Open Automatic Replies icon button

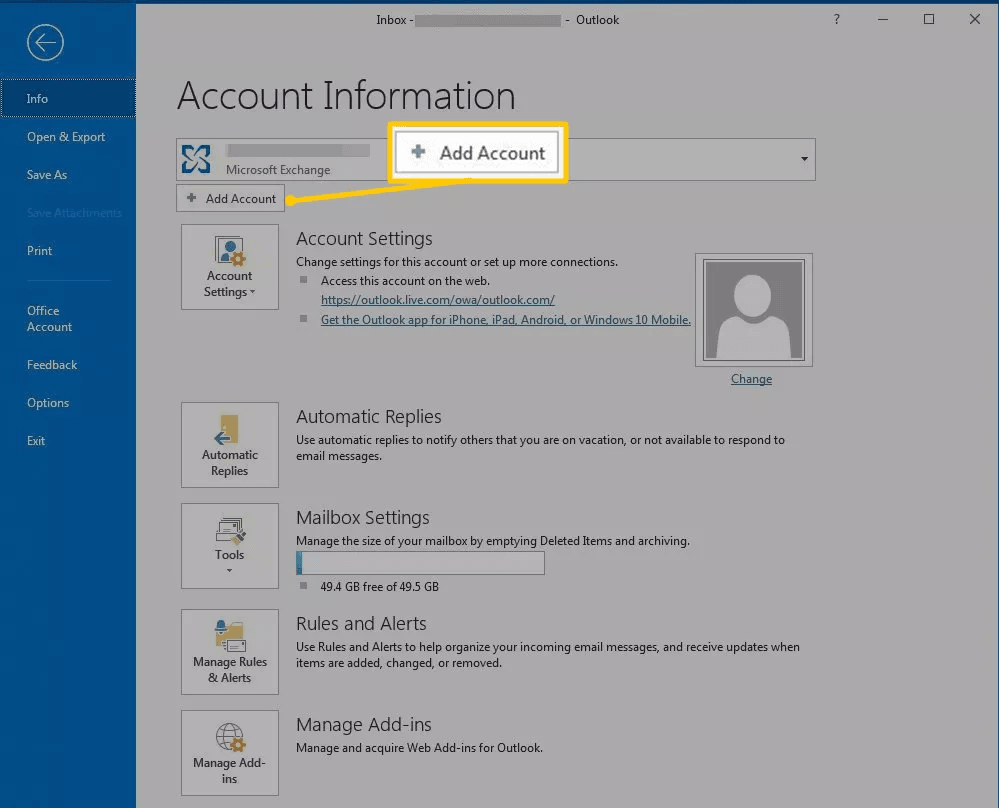coord(230,445)
